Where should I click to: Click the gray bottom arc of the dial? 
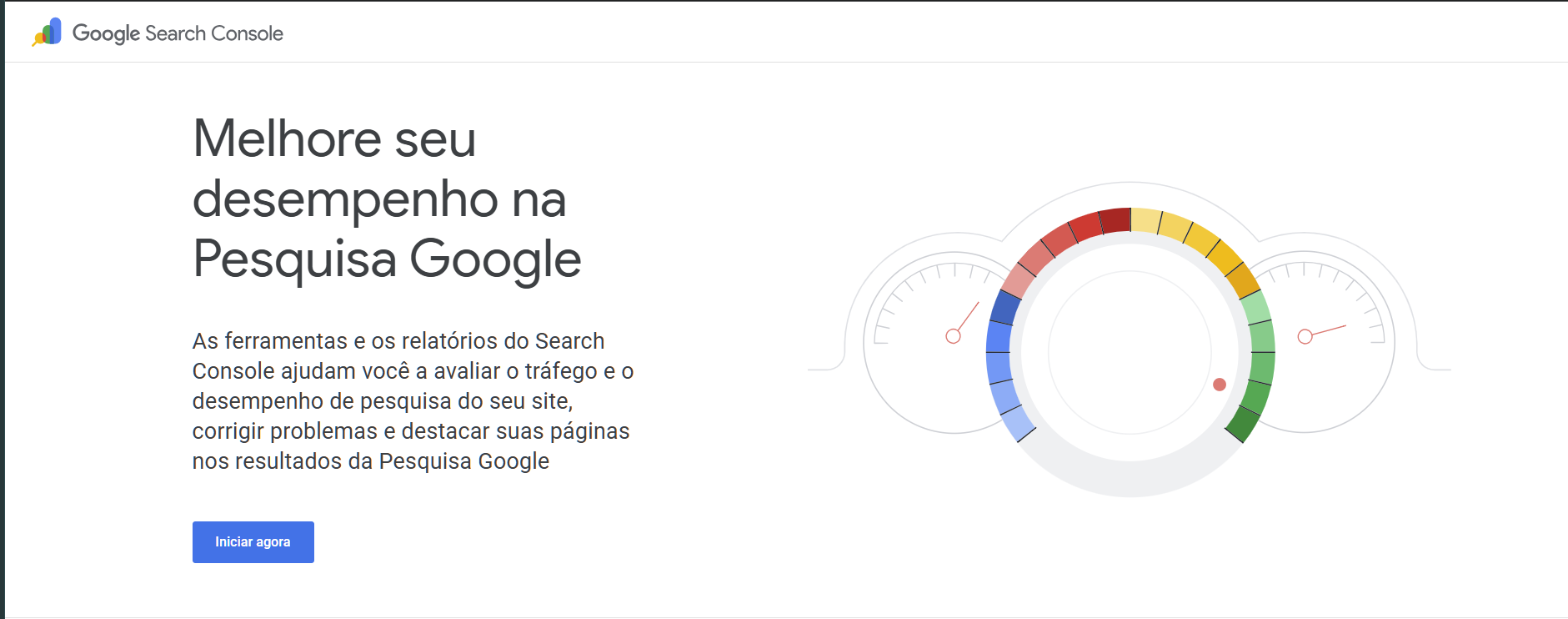[1130, 478]
